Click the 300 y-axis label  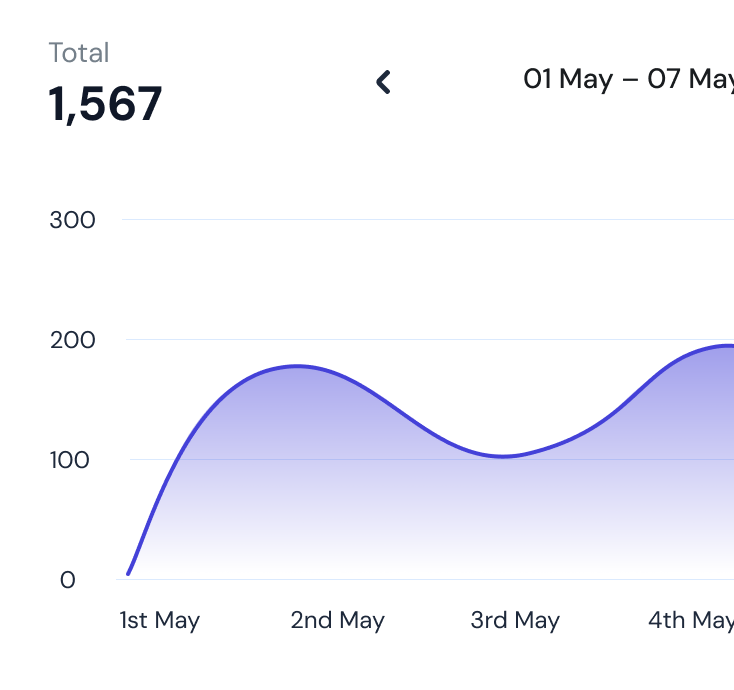[72, 220]
